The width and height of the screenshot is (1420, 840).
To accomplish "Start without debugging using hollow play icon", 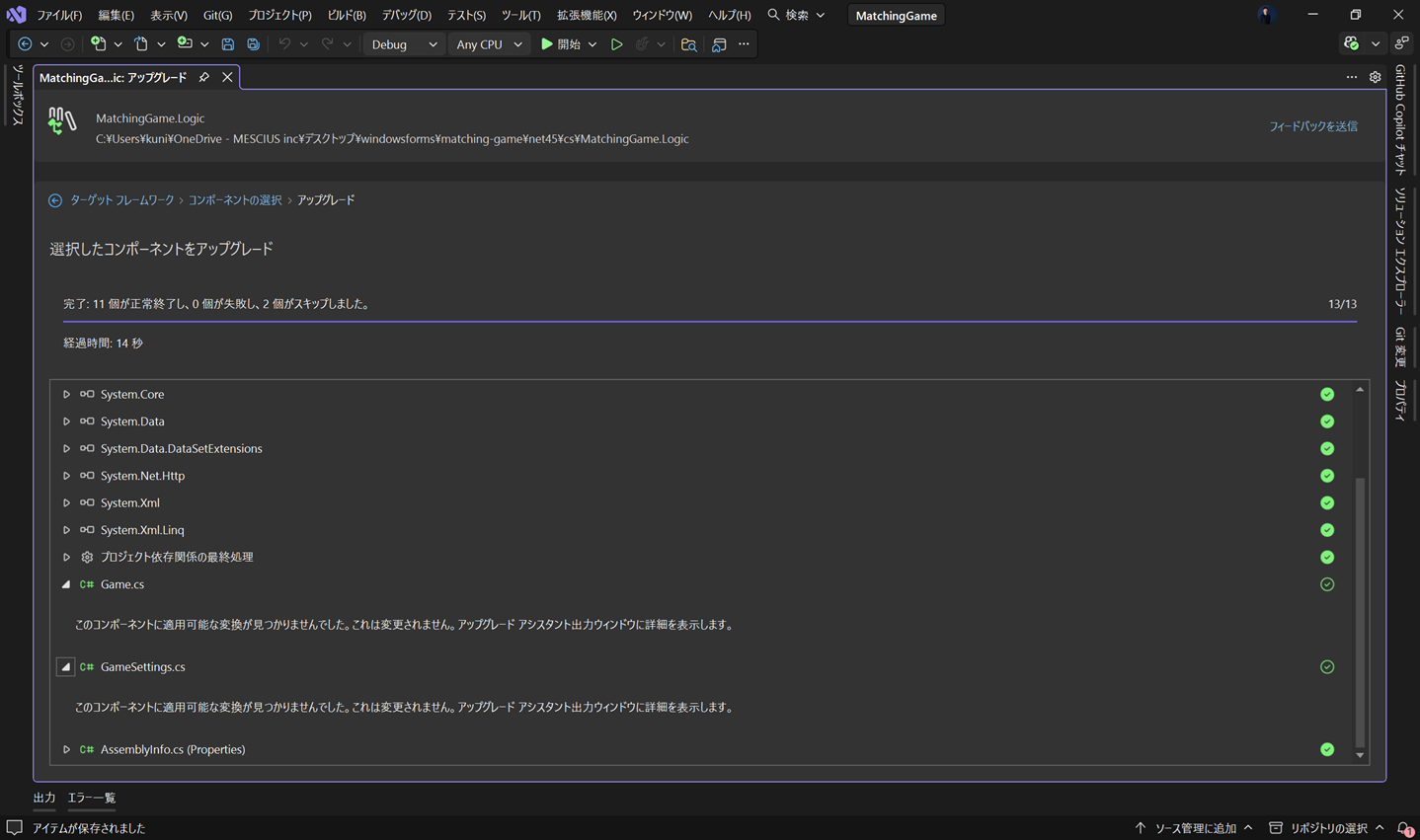I will click(x=616, y=44).
